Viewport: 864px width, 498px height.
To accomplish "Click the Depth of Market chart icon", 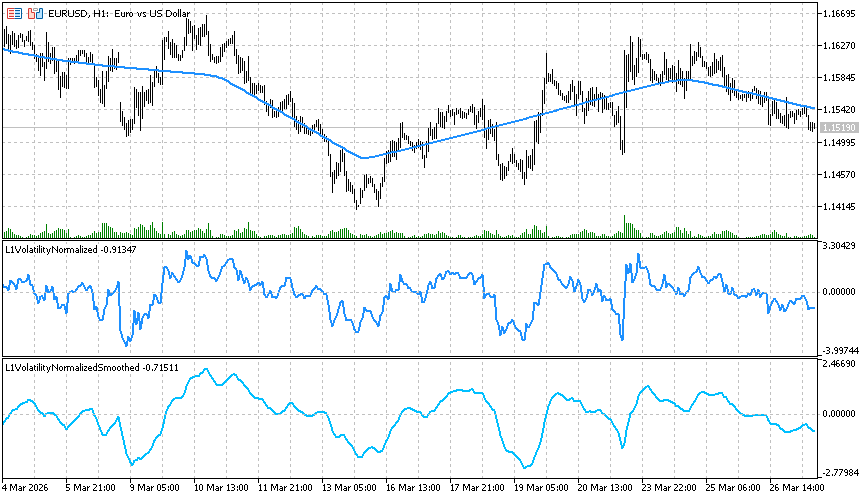I will [35, 13].
